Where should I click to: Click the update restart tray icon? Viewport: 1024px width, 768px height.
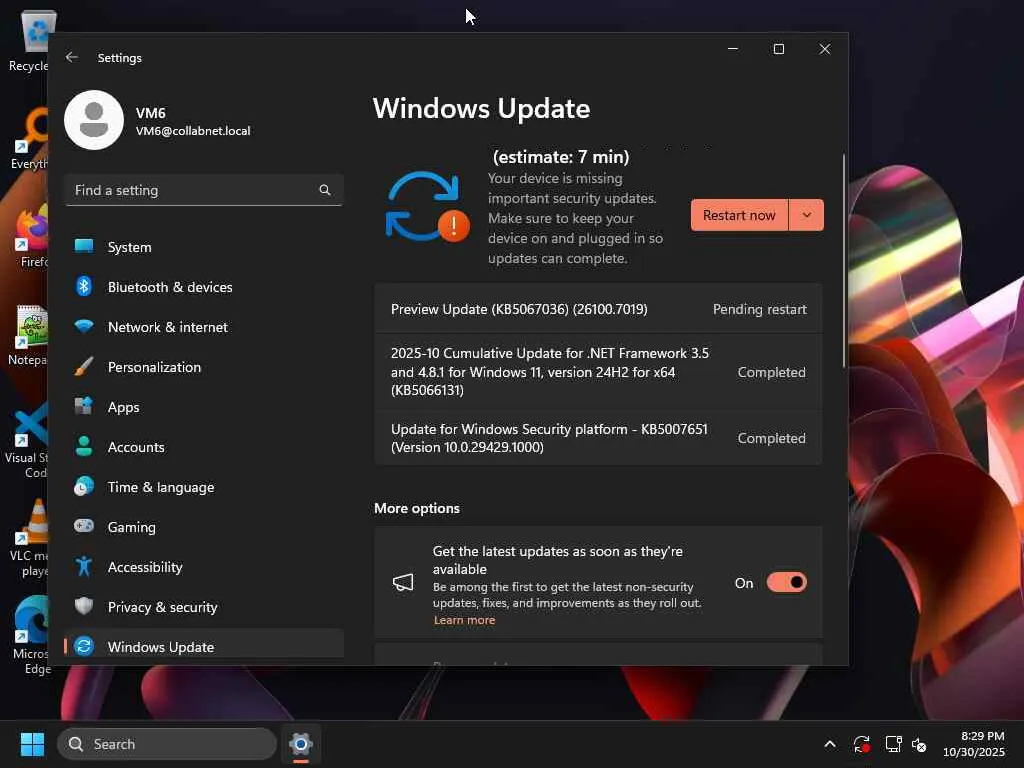861,744
